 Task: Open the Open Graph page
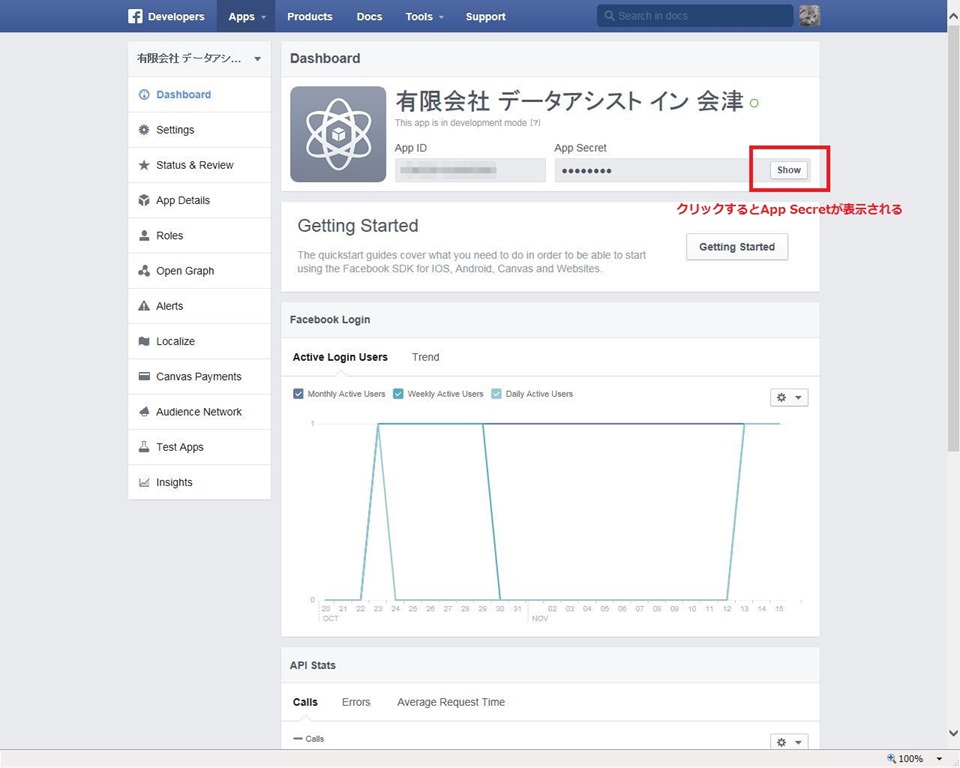(200, 271)
